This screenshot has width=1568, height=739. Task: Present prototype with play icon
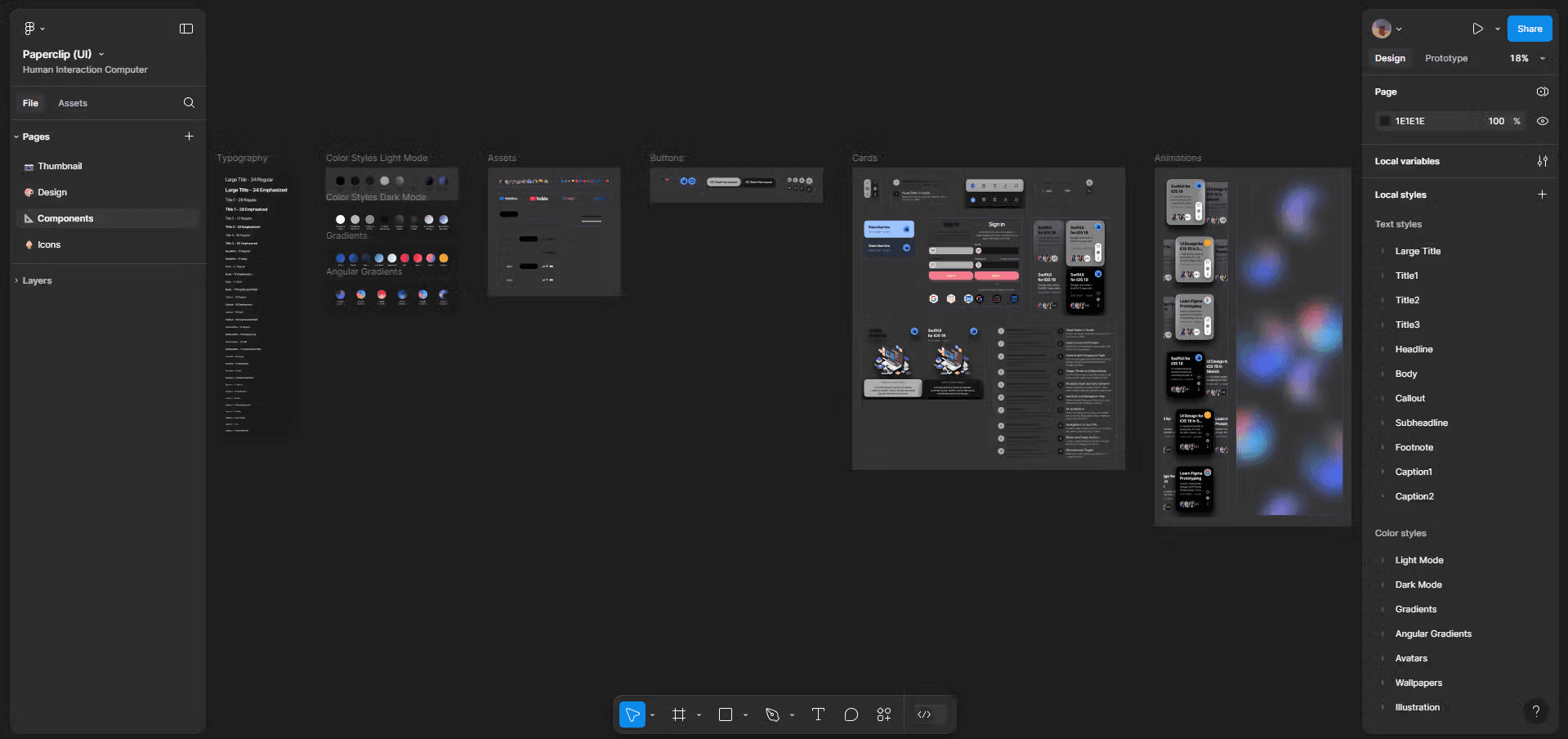click(x=1477, y=29)
